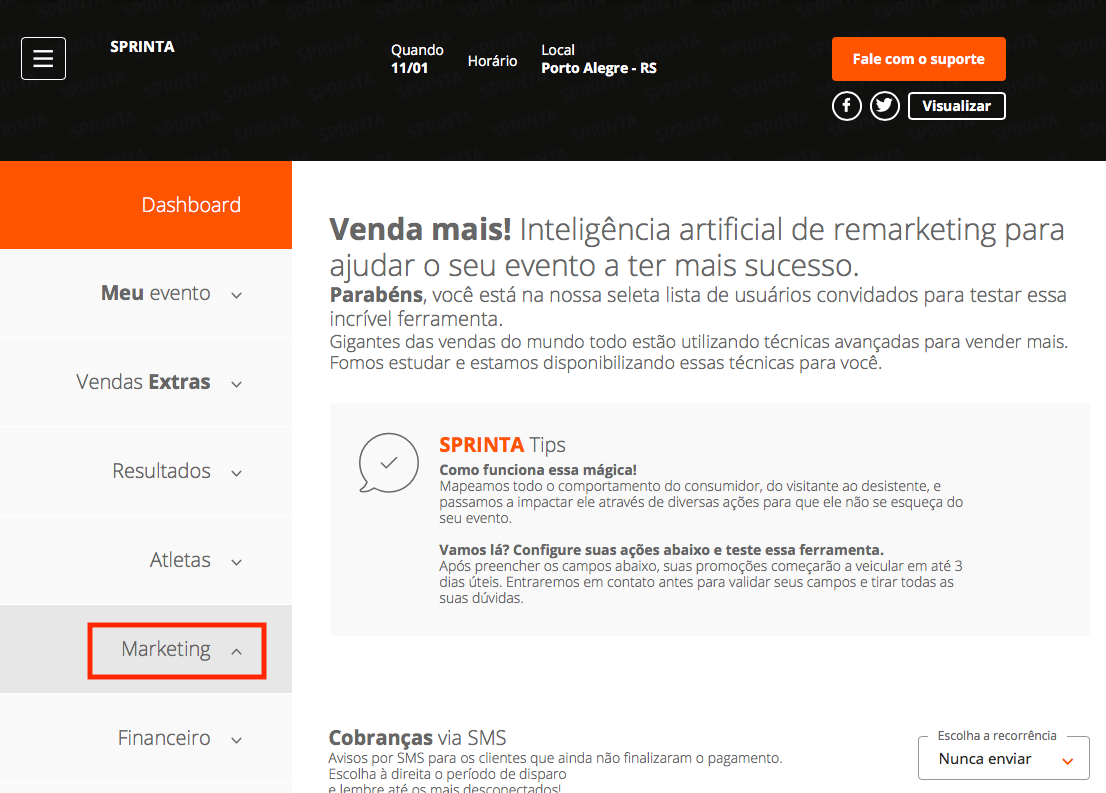The image size is (1106, 793).
Task: Open the hamburger menu icon
Action: 43,59
